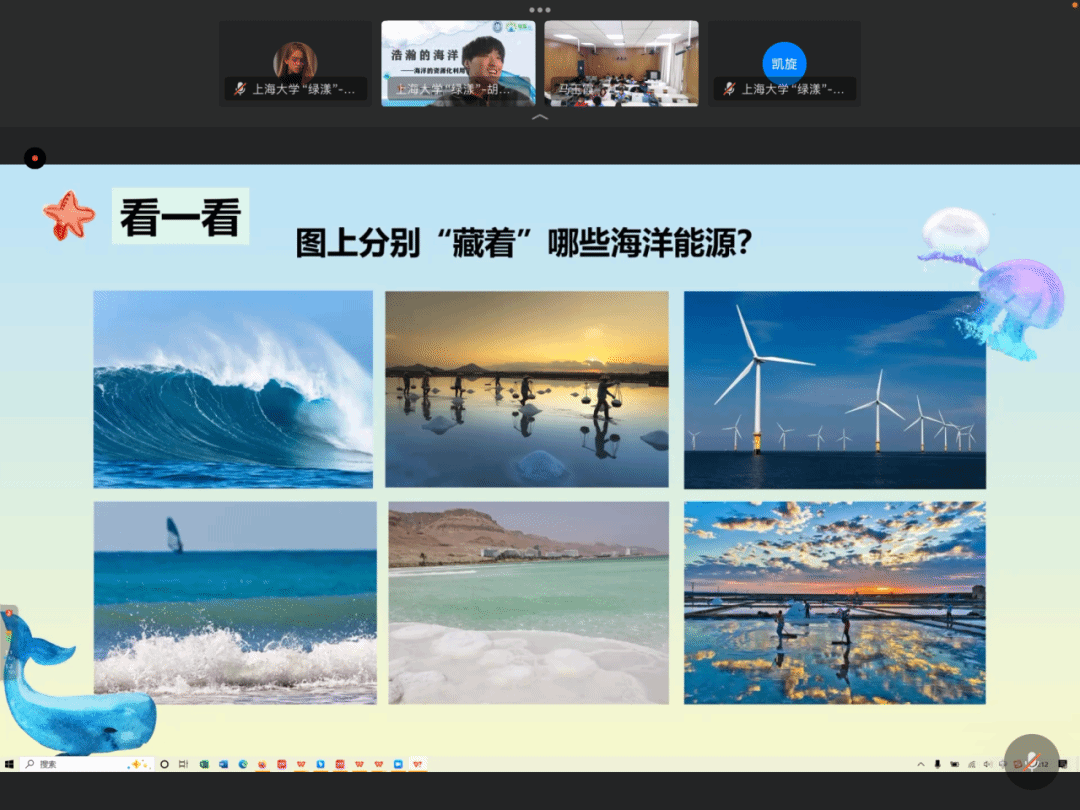Click the red recording indicator dot
1080x810 pixels.
(35, 158)
